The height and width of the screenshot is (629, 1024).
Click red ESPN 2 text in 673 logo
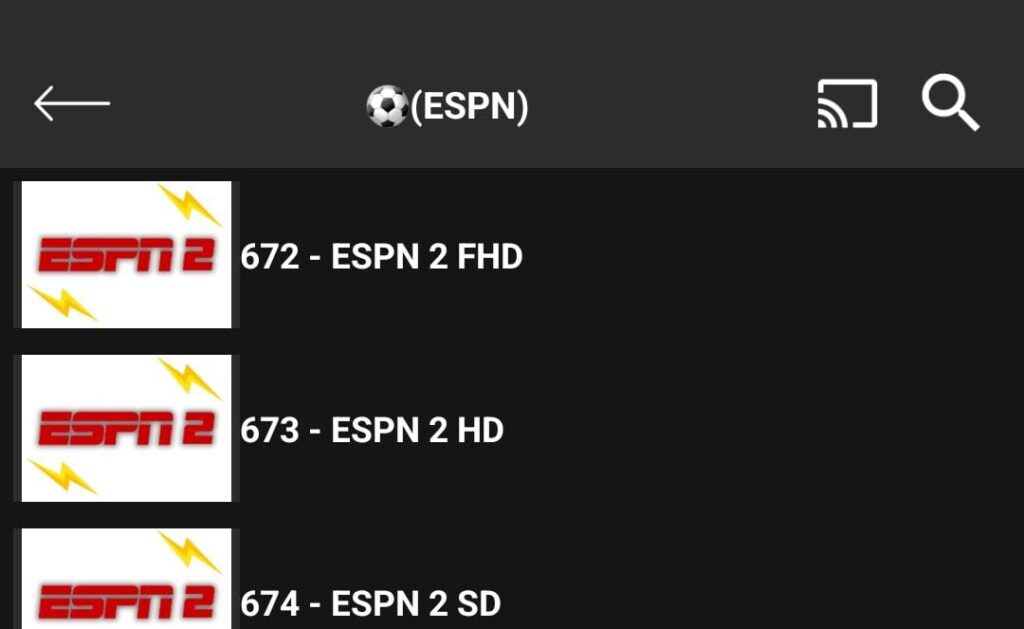125,431
